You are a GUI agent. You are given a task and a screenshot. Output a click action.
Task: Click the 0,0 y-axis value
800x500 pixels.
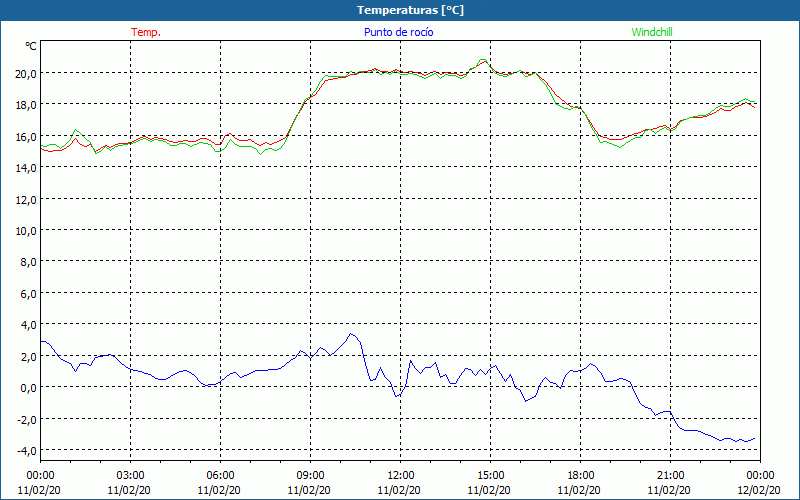coord(29,388)
